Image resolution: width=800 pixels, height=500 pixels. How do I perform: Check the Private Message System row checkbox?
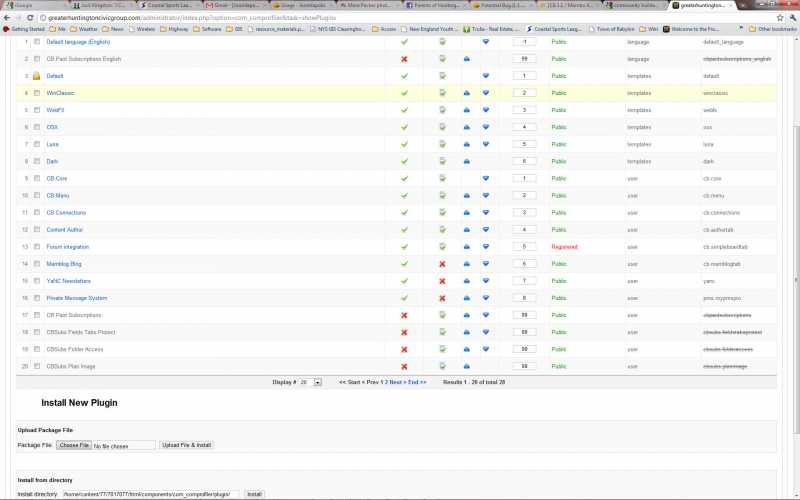pos(37,298)
